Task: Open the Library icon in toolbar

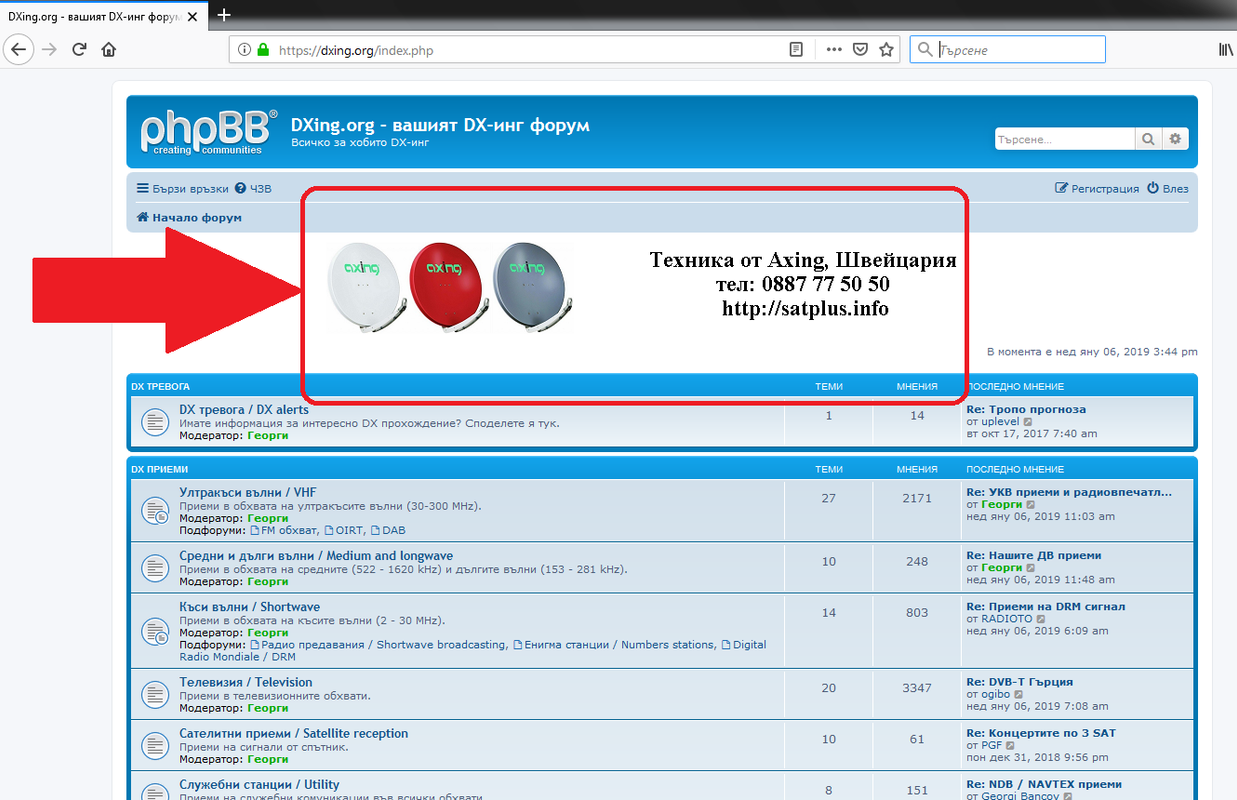Action: click(1225, 49)
